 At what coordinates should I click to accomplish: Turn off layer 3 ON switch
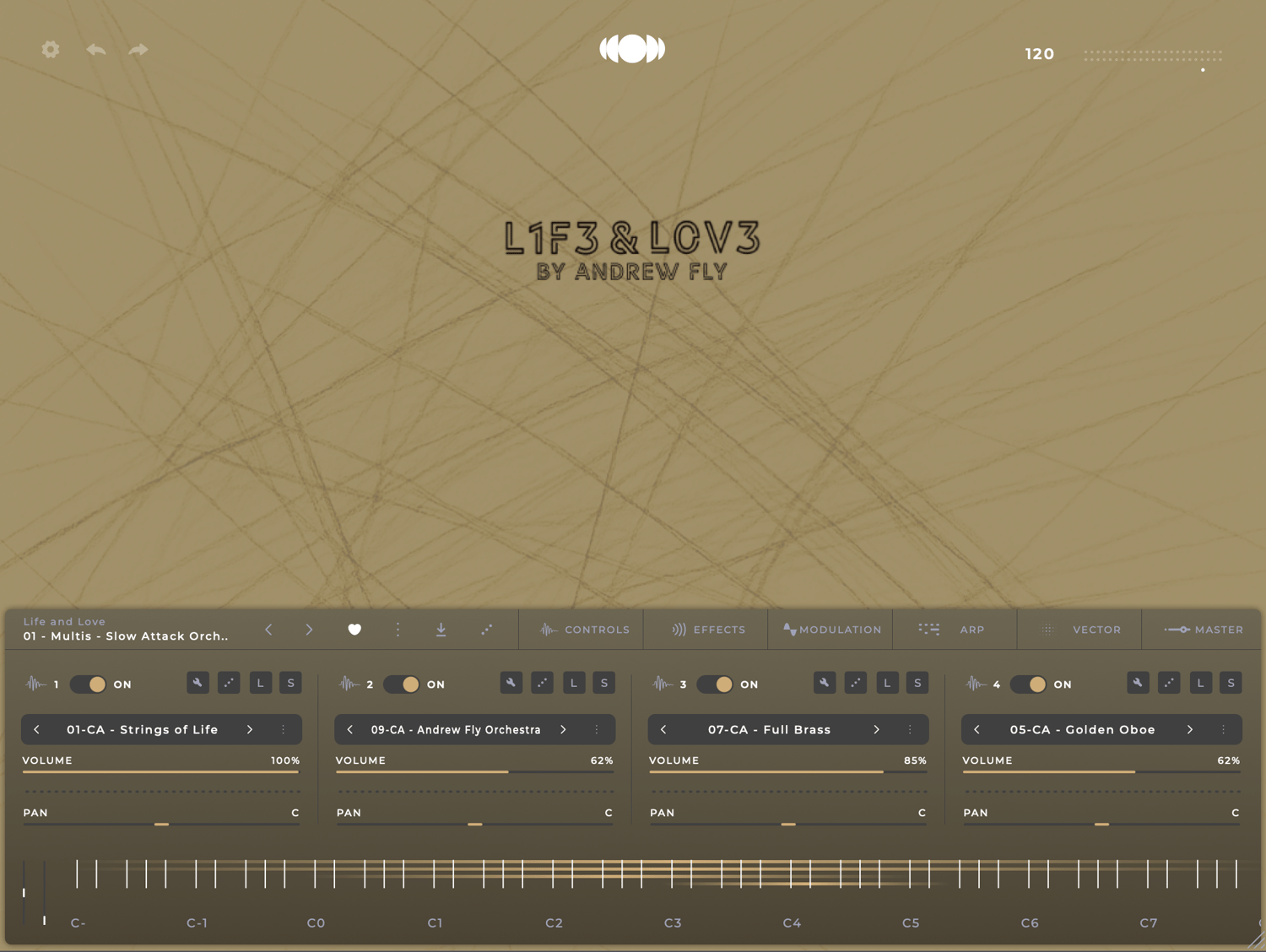click(x=715, y=684)
